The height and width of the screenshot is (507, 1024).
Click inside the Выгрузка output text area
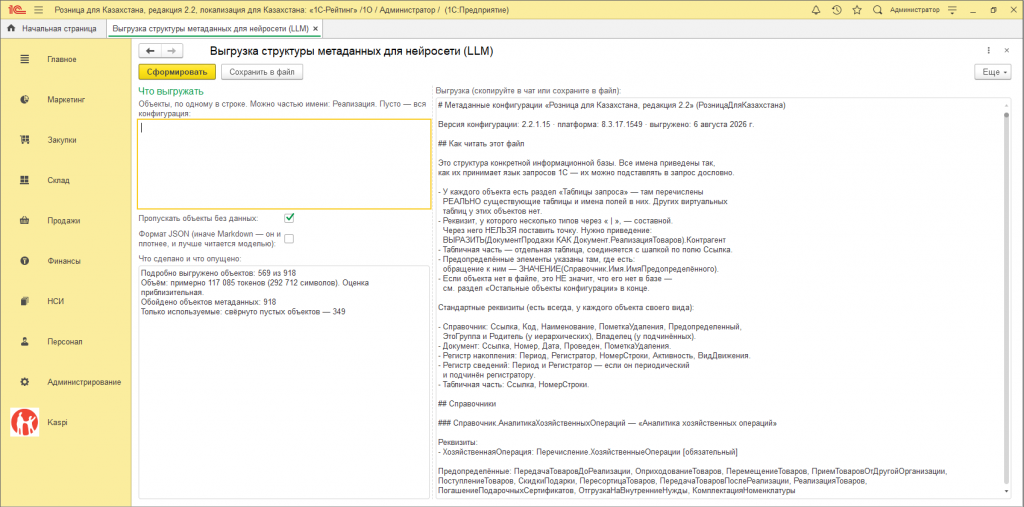tap(720, 297)
